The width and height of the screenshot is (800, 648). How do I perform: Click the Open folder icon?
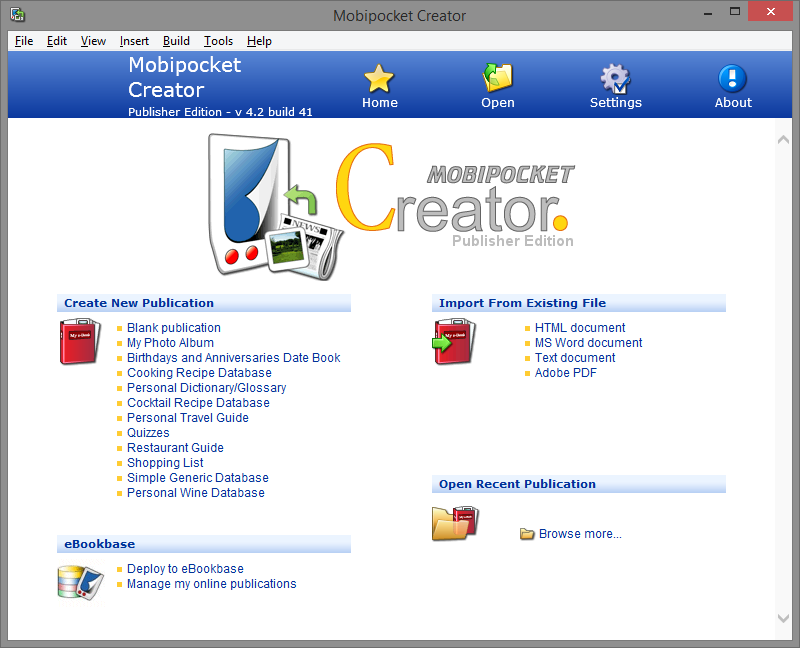(x=497, y=79)
